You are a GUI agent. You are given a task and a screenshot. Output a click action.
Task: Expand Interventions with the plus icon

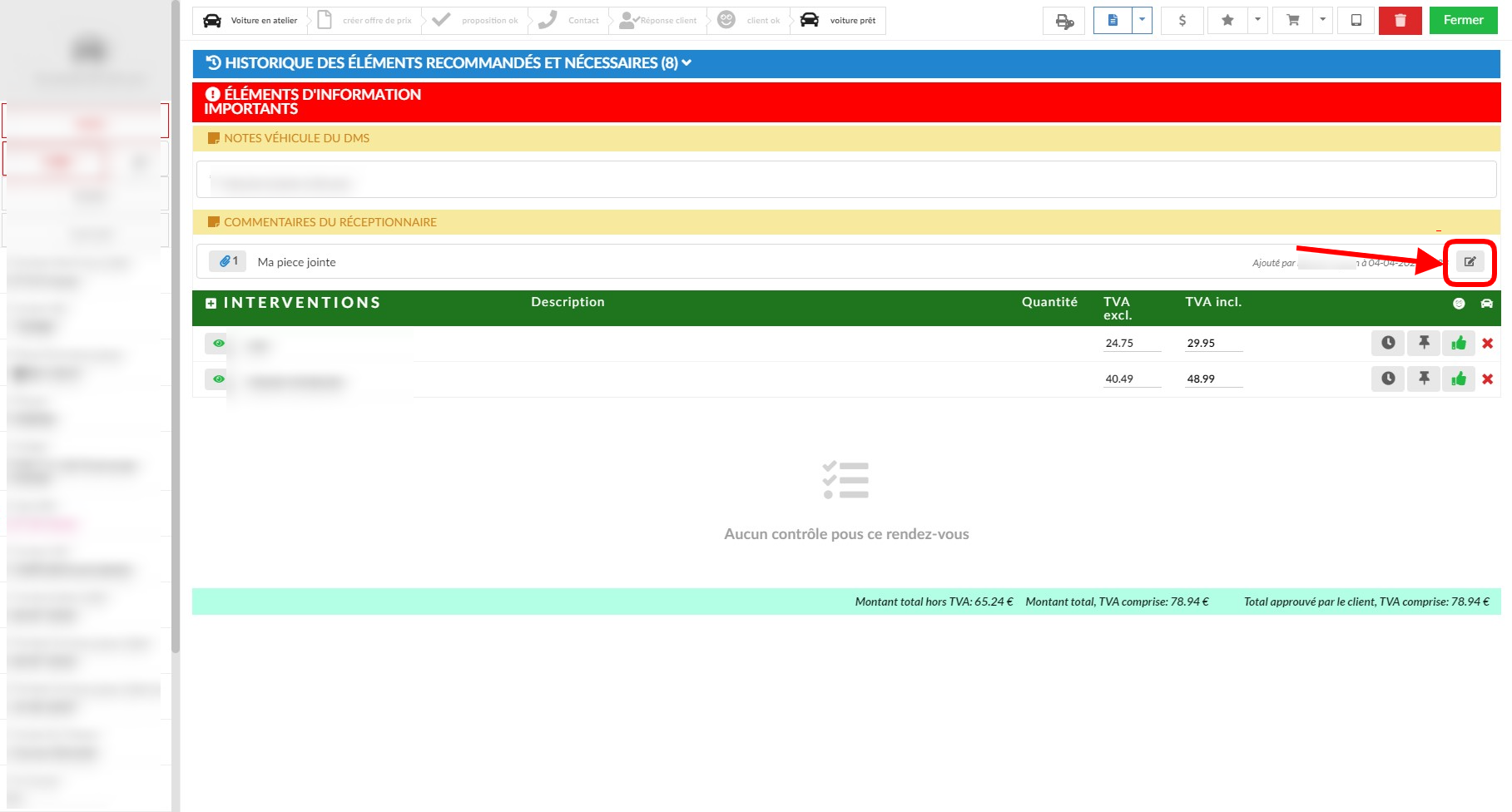(x=211, y=304)
